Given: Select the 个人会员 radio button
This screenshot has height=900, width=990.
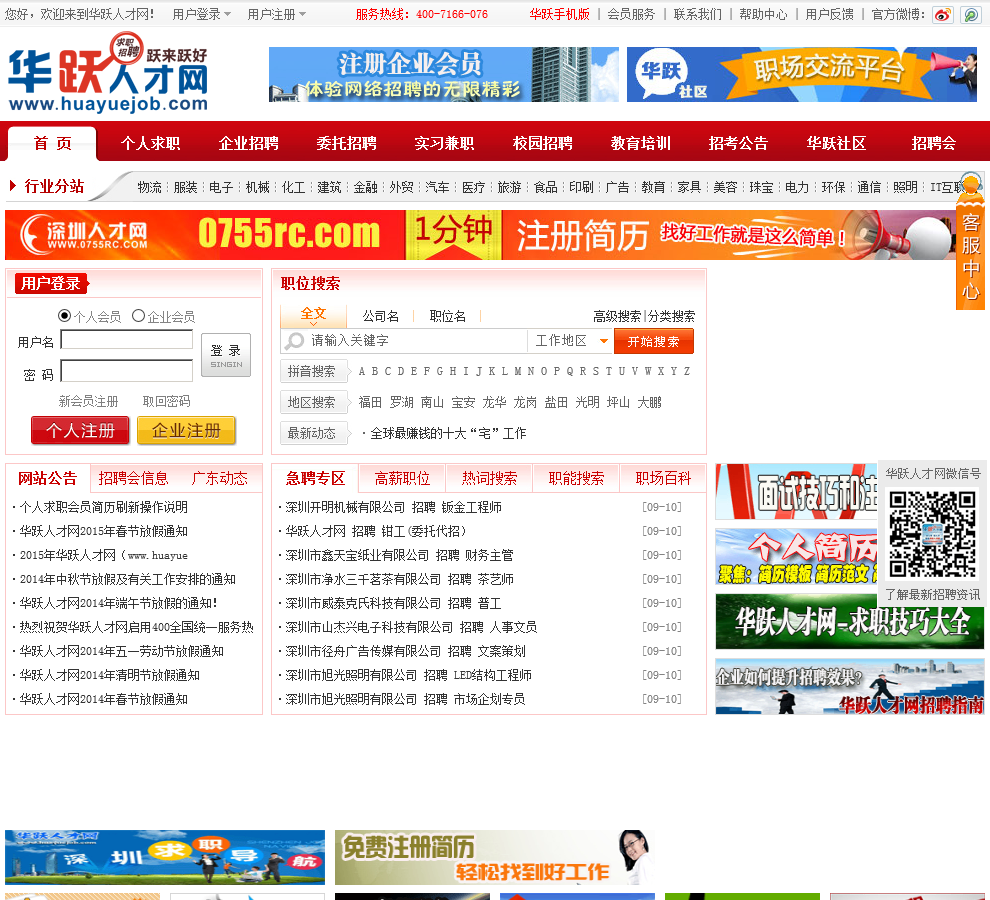Looking at the screenshot, I should tap(64, 315).
